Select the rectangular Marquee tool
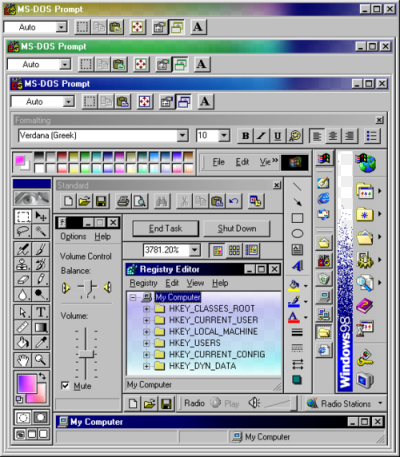The width and height of the screenshot is (400, 457). 23,216
